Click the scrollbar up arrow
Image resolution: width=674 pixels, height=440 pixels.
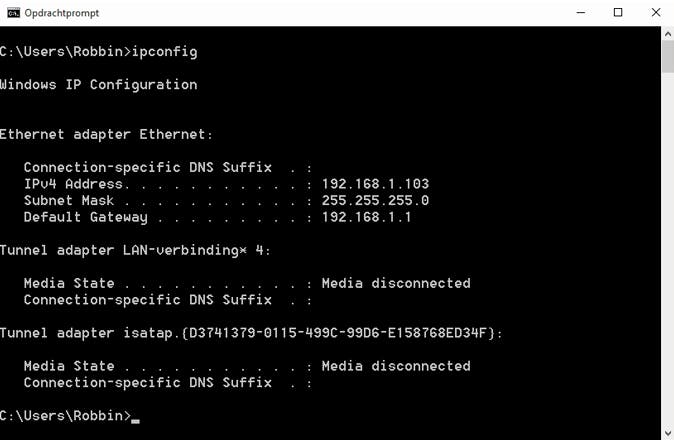(x=667, y=33)
